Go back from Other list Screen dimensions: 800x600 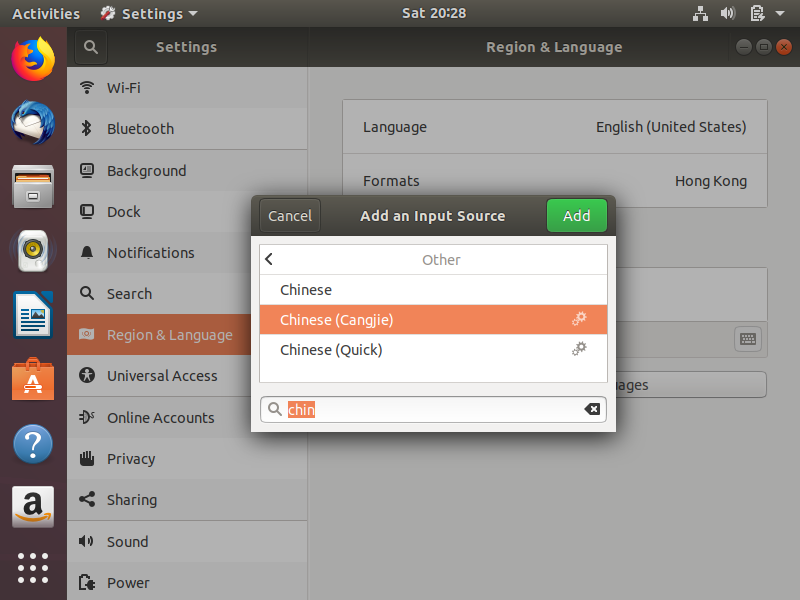(x=269, y=259)
